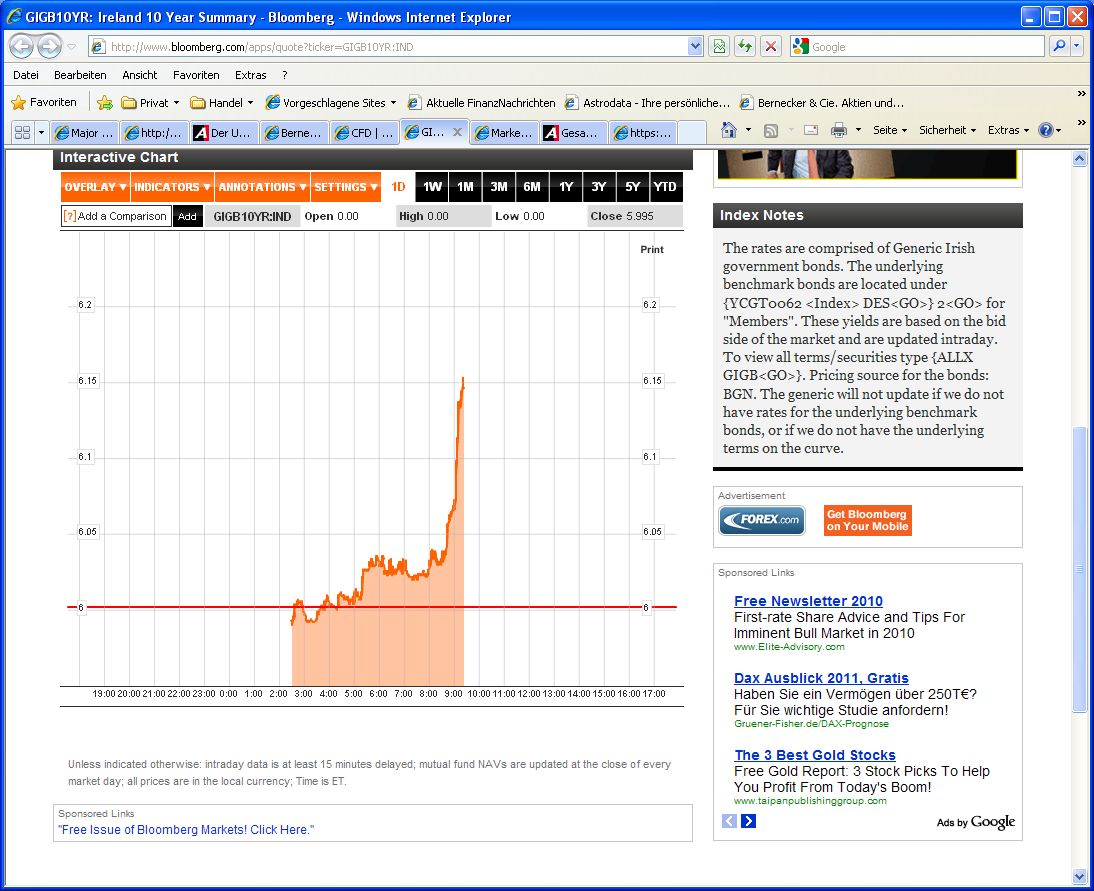This screenshot has height=891, width=1094.
Task: Switch to the Der U... browser tab
Action: tap(224, 133)
